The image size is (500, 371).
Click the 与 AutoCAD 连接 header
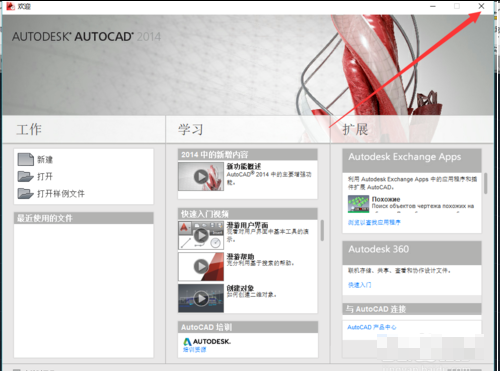[412, 309]
